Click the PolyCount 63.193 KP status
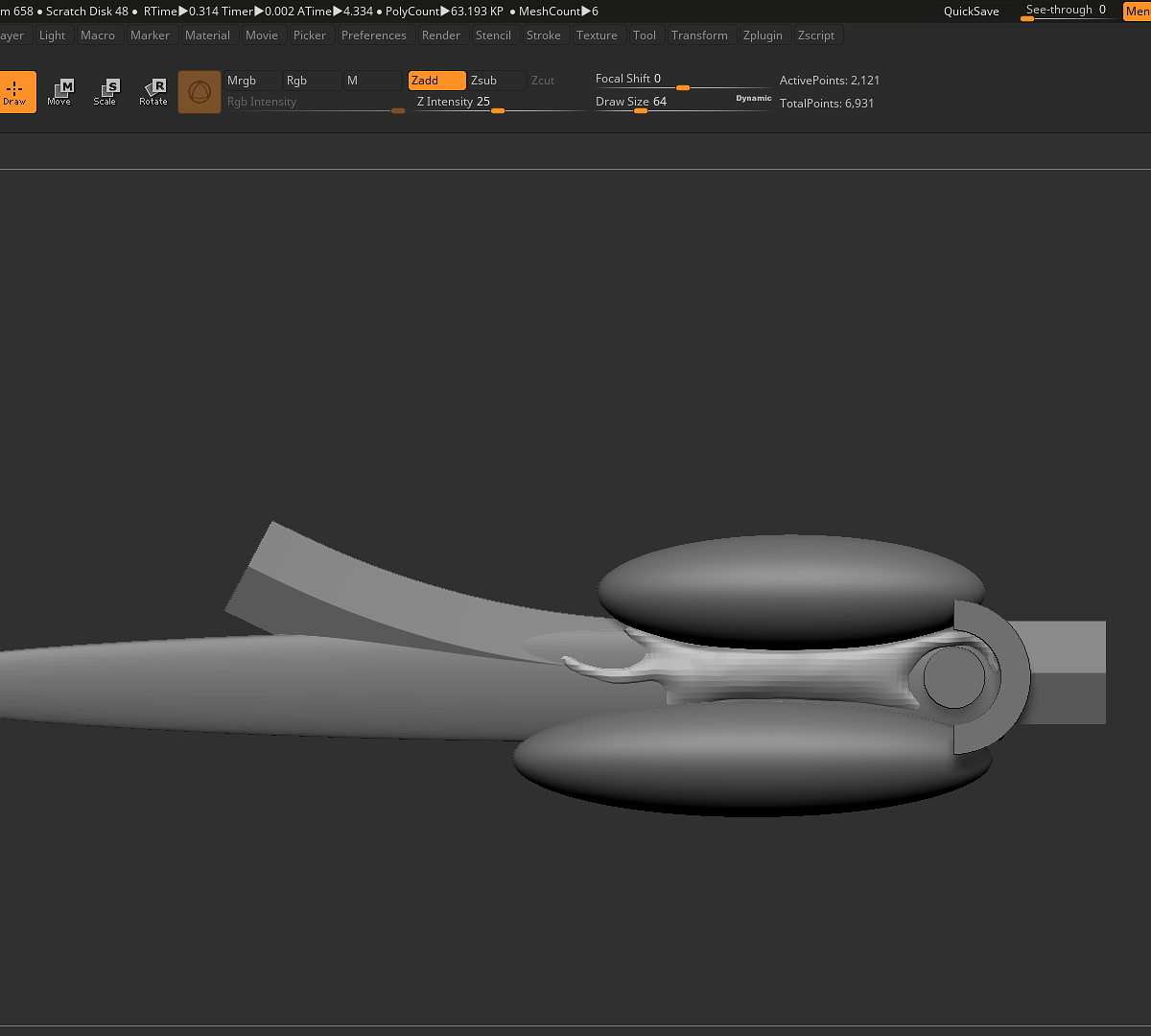Viewport: 1151px width, 1036px height. 444,12
